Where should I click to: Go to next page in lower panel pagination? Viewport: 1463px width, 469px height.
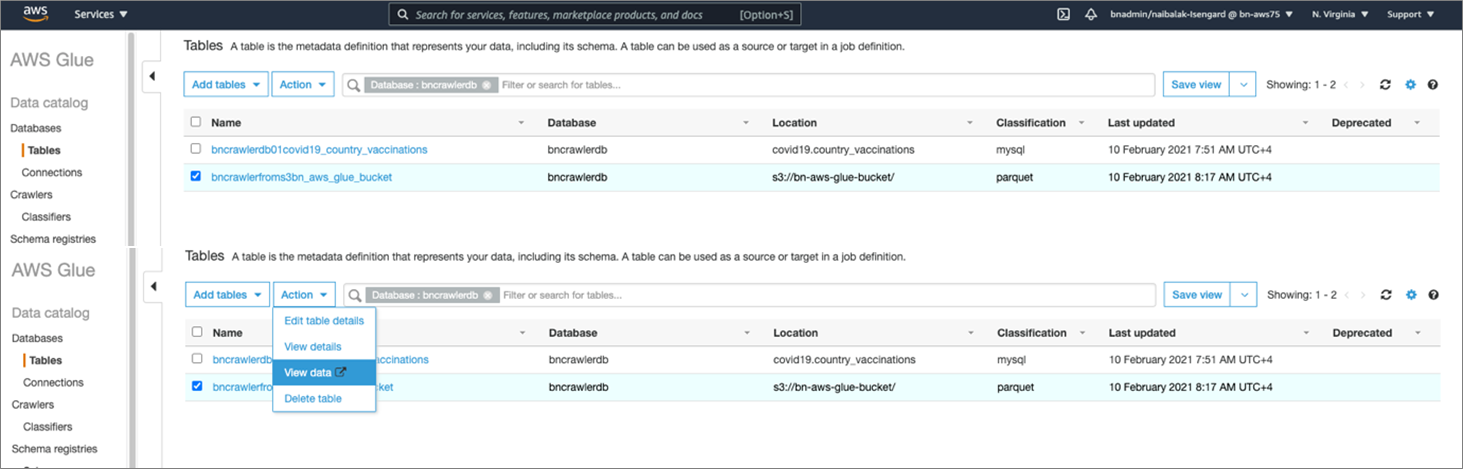point(1363,295)
